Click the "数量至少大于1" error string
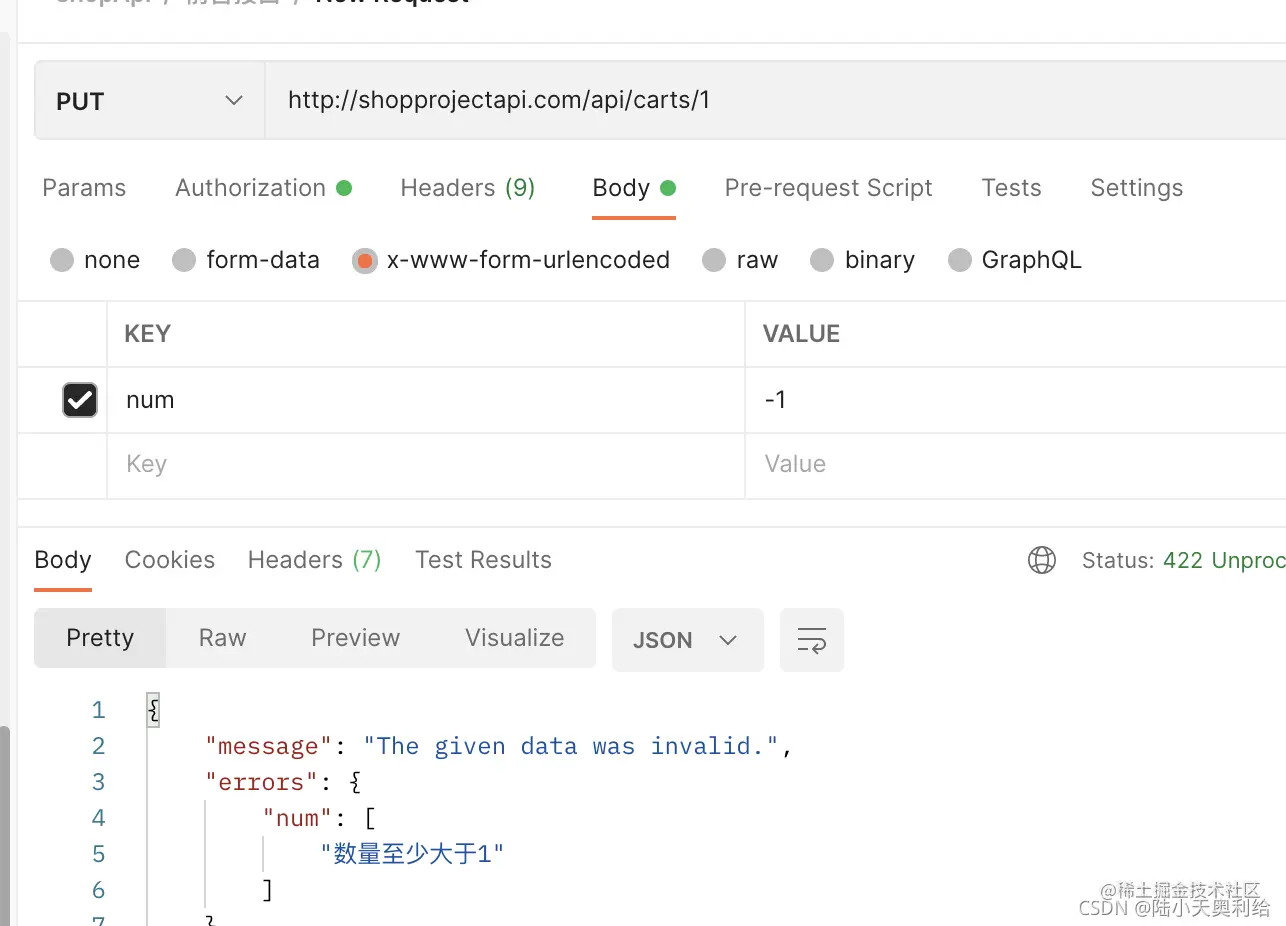1286x926 pixels. tap(413, 854)
